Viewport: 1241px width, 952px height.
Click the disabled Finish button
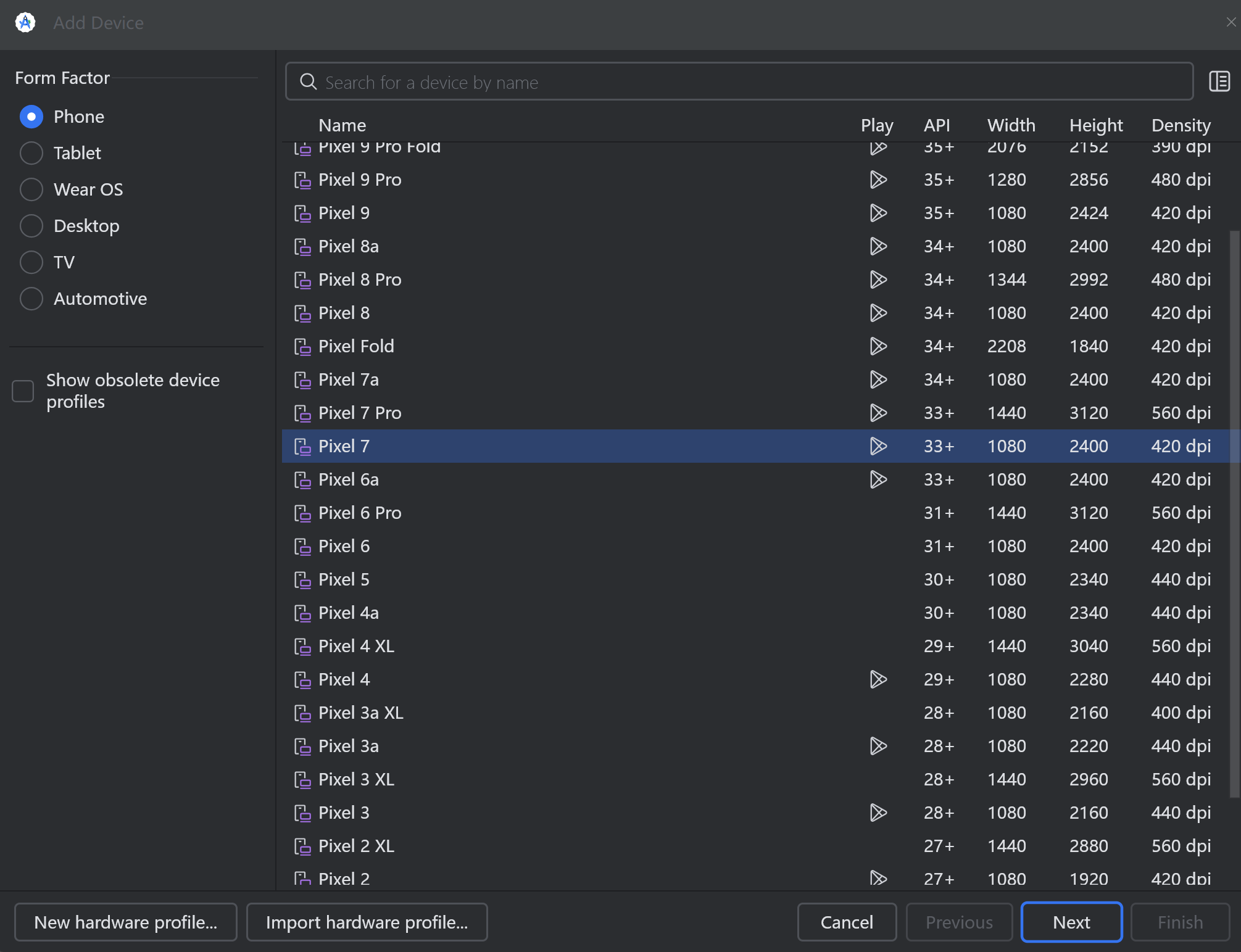[x=1180, y=922]
